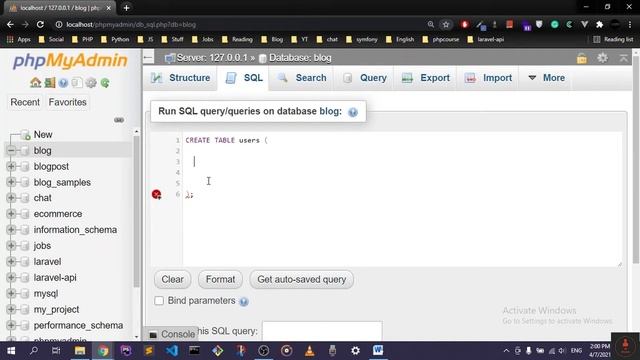Select the my_project database
Viewport: 640px width, 360px height.
click(x=56, y=309)
